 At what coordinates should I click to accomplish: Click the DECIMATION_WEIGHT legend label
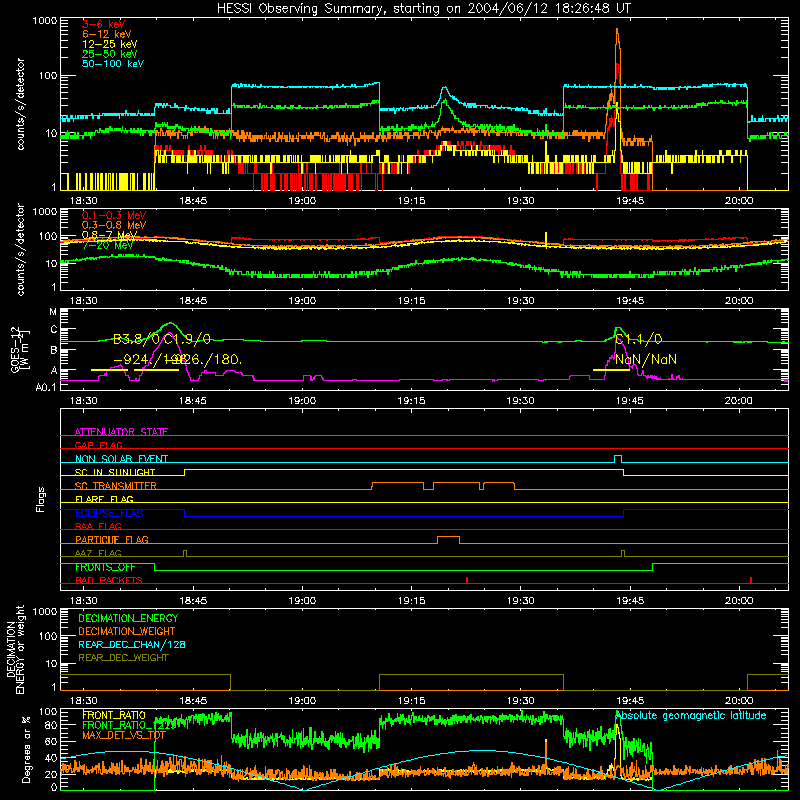coord(127,631)
